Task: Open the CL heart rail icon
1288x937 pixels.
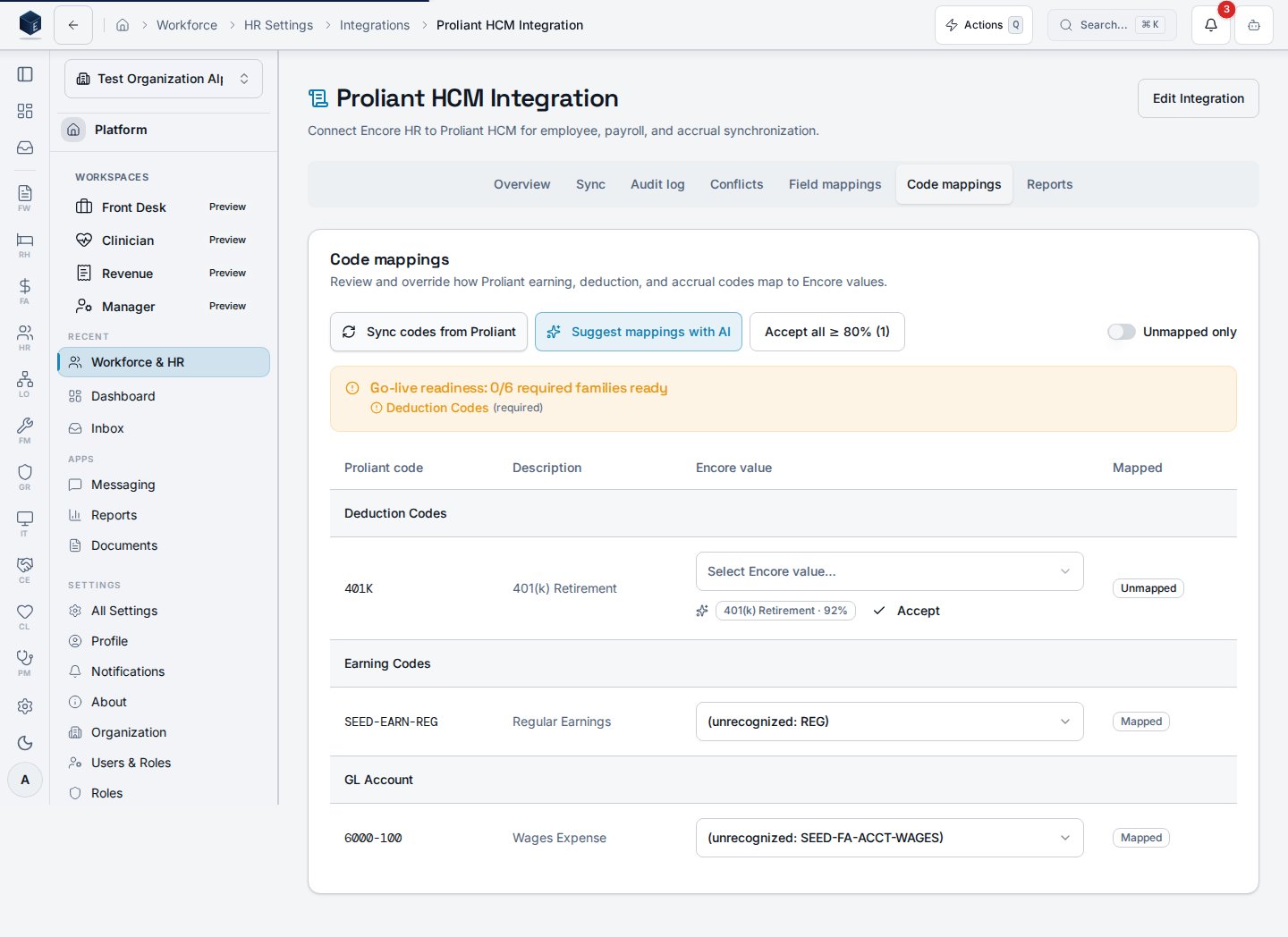Action: click(x=25, y=615)
